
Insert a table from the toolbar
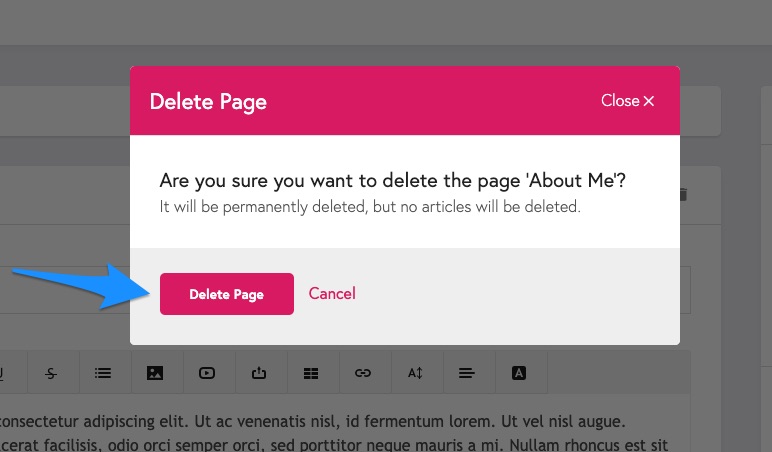click(311, 373)
